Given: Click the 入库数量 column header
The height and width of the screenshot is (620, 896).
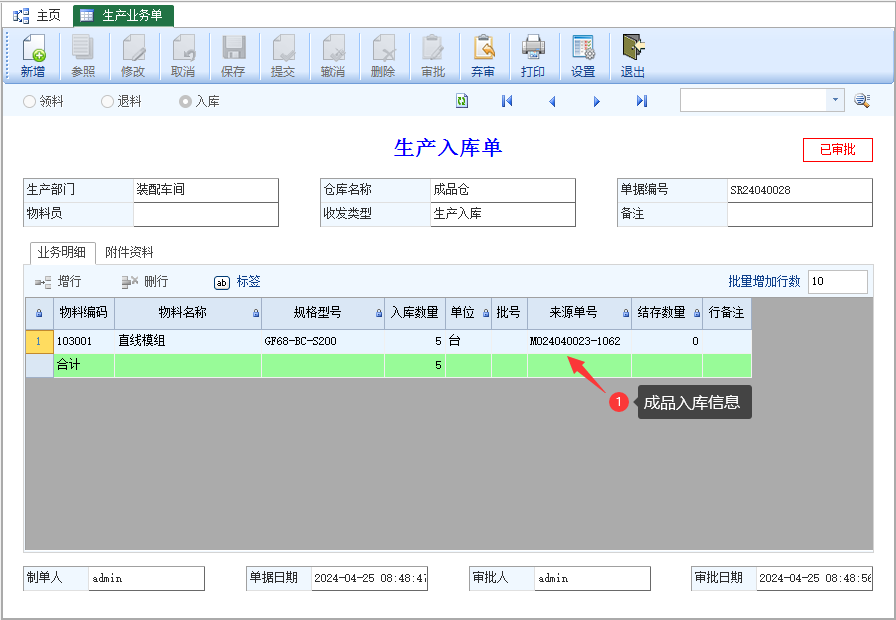Looking at the screenshot, I should (415, 313).
